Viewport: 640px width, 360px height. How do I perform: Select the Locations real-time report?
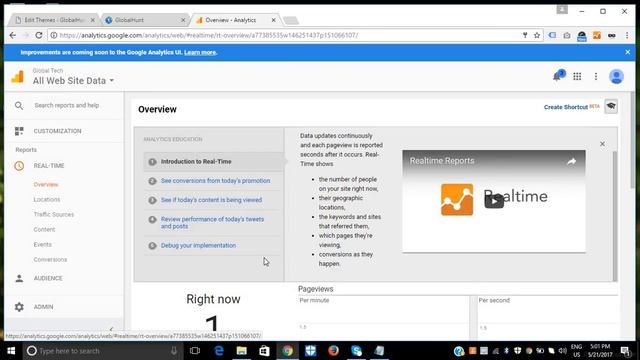tap(47, 200)
